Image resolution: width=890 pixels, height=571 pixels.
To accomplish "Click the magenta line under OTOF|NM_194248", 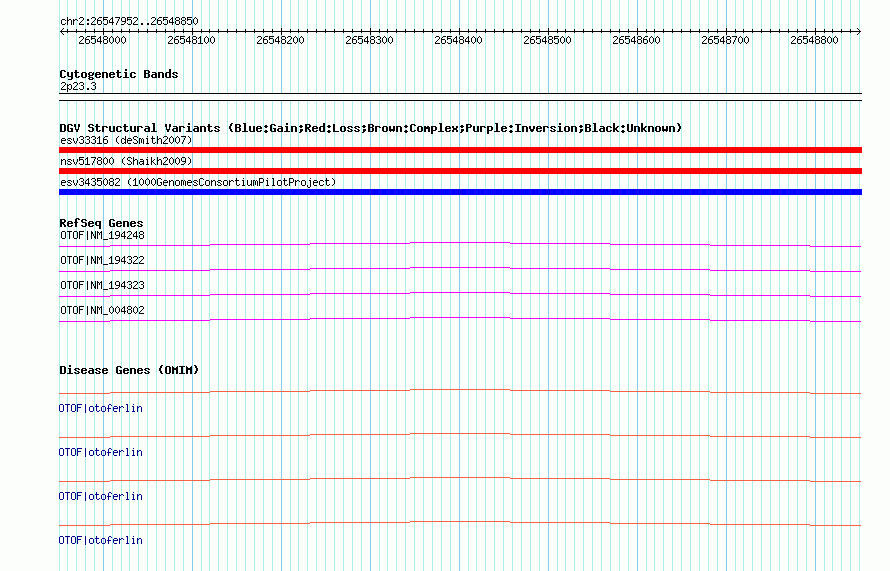I will 460,243.
